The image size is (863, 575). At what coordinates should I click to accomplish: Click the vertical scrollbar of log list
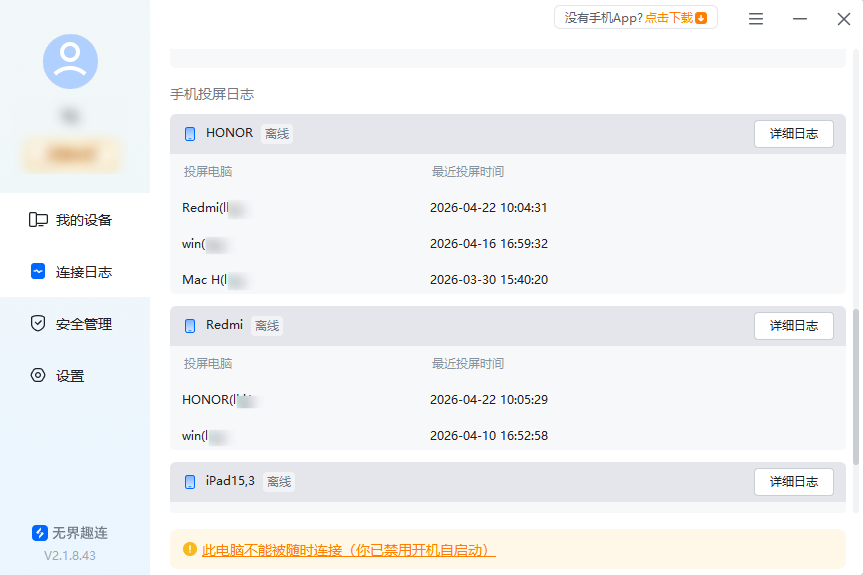pyautogui.click(x=855, y=385)
